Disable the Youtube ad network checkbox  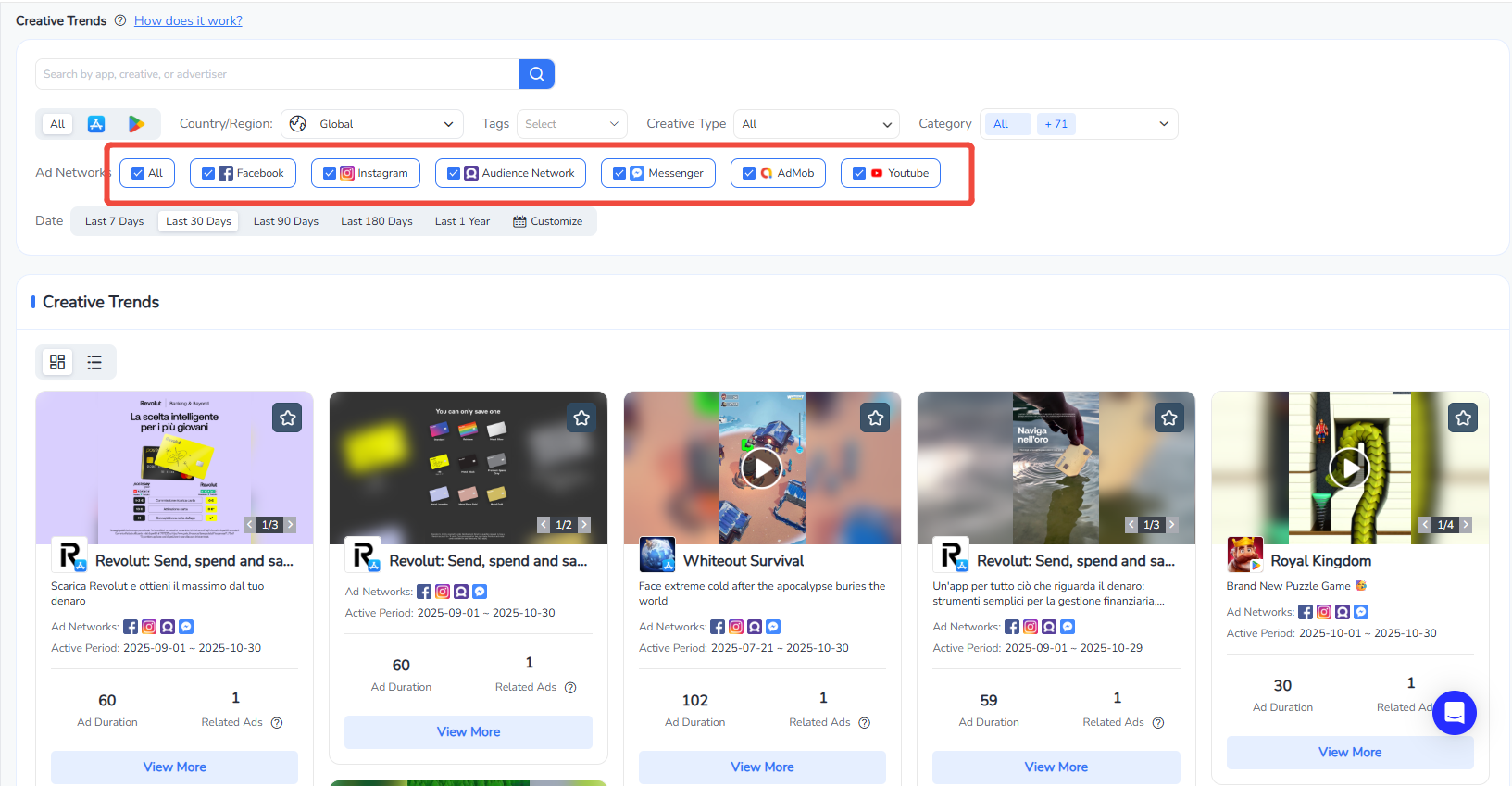[x=859, y=173]
